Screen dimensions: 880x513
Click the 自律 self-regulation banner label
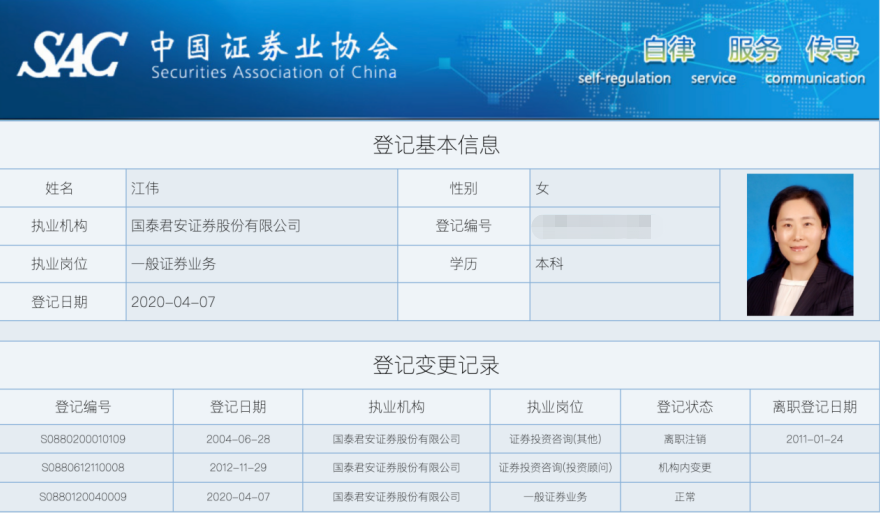point(625,61)
